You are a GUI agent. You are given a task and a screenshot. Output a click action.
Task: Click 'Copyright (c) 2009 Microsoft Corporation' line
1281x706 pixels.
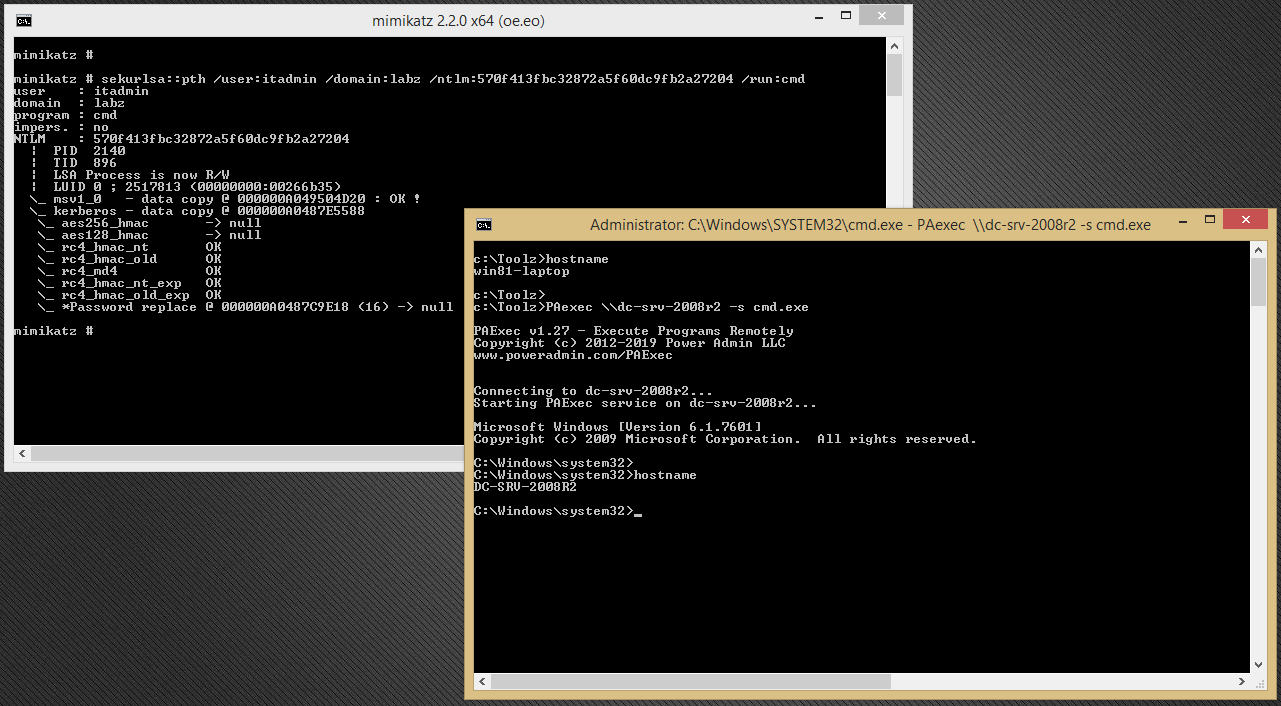click(x=725, y=439)
